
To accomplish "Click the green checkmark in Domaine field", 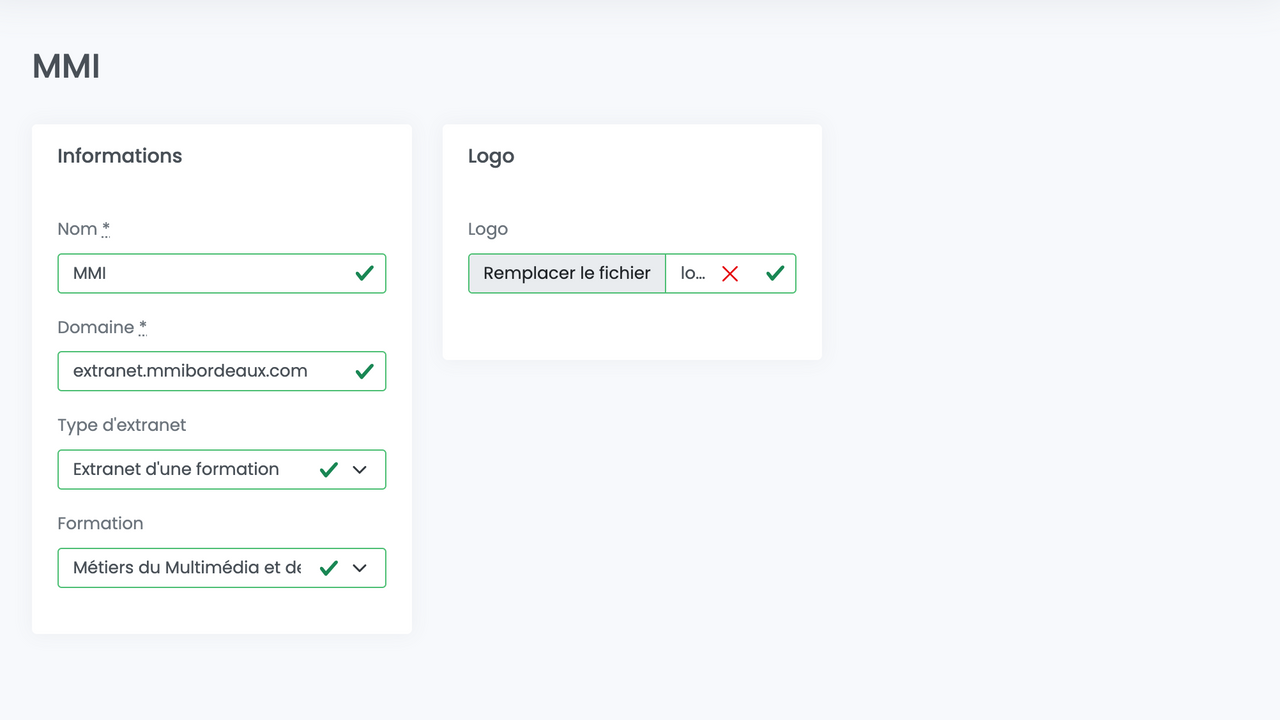I will click(364, 371).
